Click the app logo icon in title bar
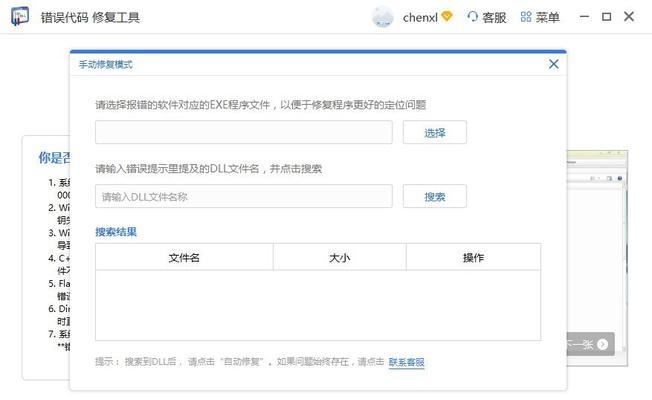 tap(20, 17)
